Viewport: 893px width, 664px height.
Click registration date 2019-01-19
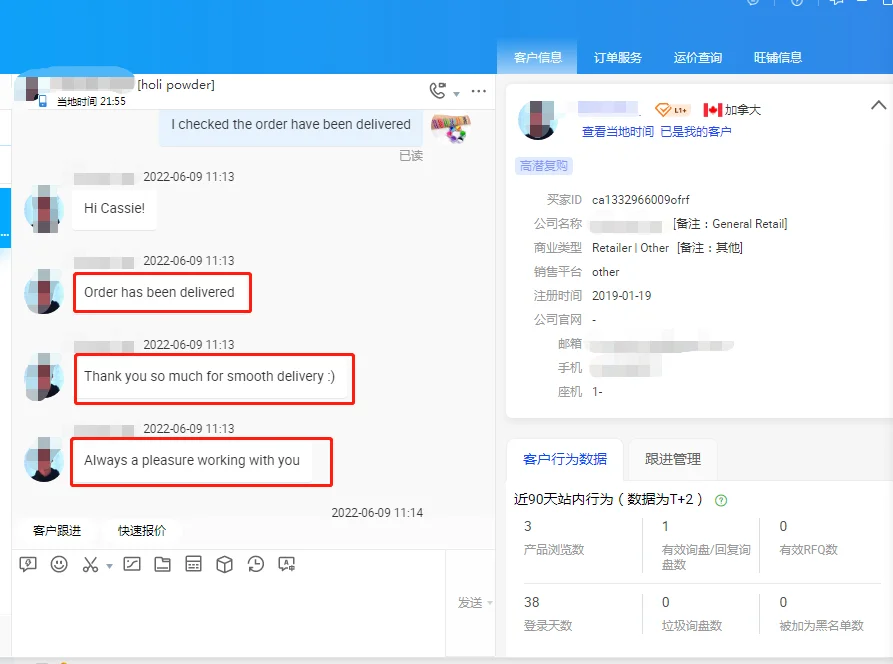click(x=621, y=296)
